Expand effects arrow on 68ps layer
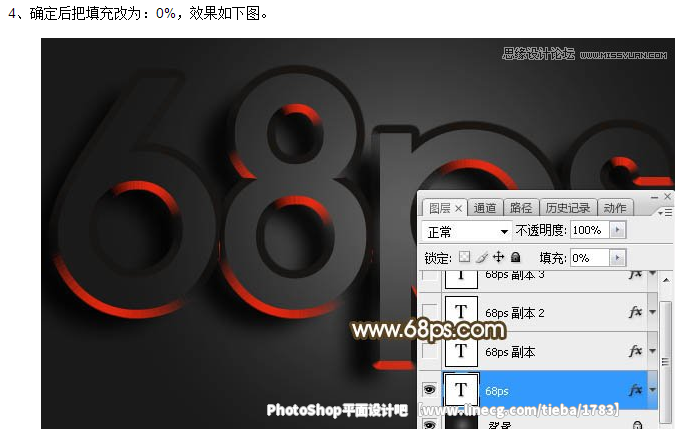Screen dimensions: 675x429 [x=652, y=390]
